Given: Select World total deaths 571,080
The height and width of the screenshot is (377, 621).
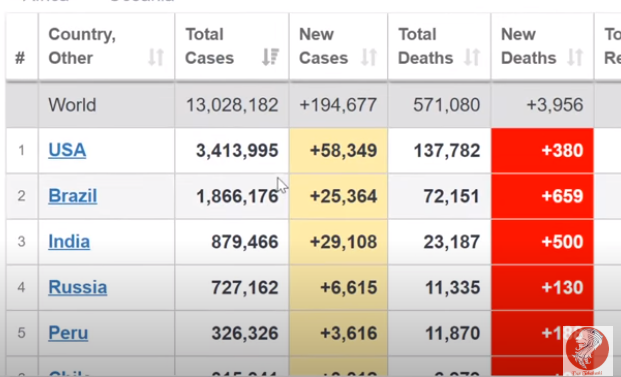Looking at the screenshot, I should [447, 105].
